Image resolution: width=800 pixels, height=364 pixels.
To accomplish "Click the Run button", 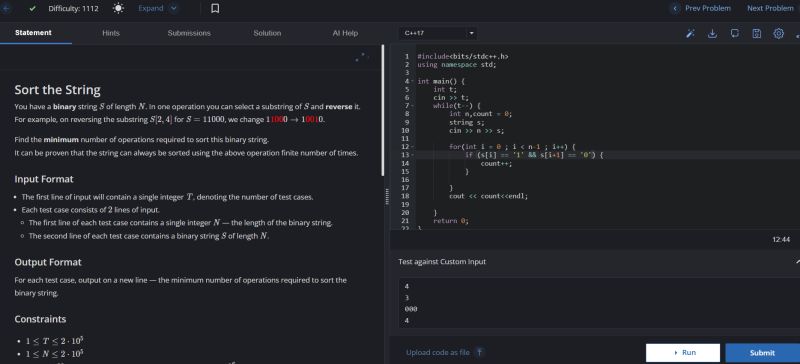I will coord(683,352).
